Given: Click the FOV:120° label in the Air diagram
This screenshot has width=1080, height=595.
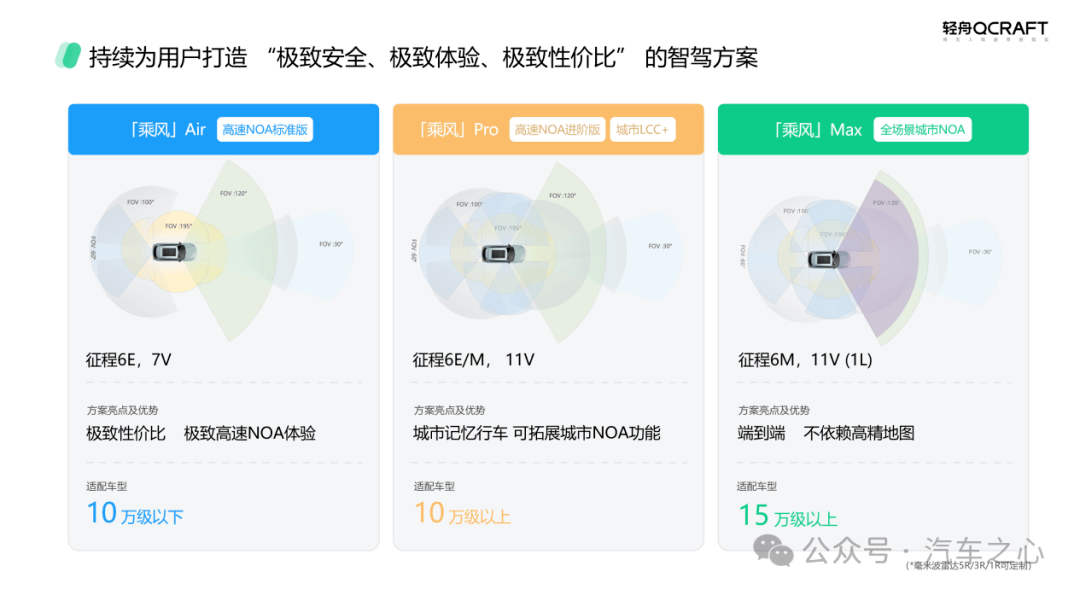Looking at the screenshot, I should pyautogui.click(x=233, y=194).
